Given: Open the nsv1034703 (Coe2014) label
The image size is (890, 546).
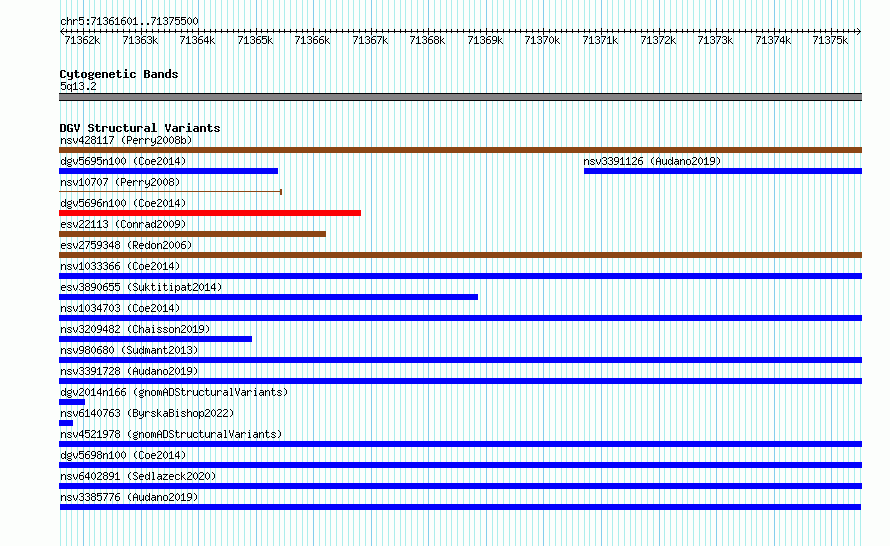Looking at the screenshot, I should coord(120,308).
